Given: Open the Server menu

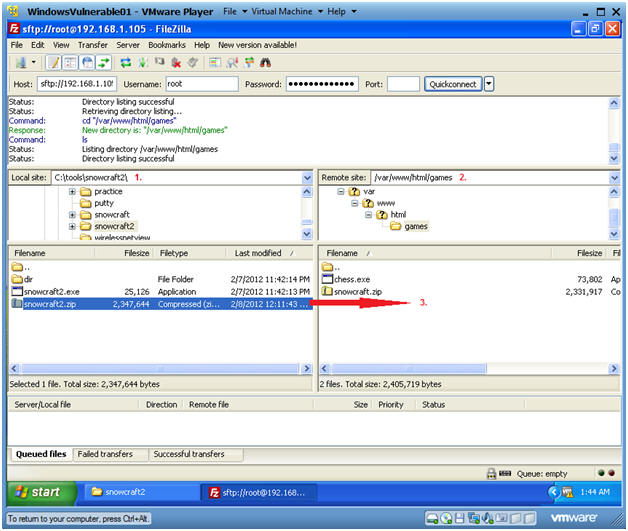Looking at the screenshot, I should [128, 45].
